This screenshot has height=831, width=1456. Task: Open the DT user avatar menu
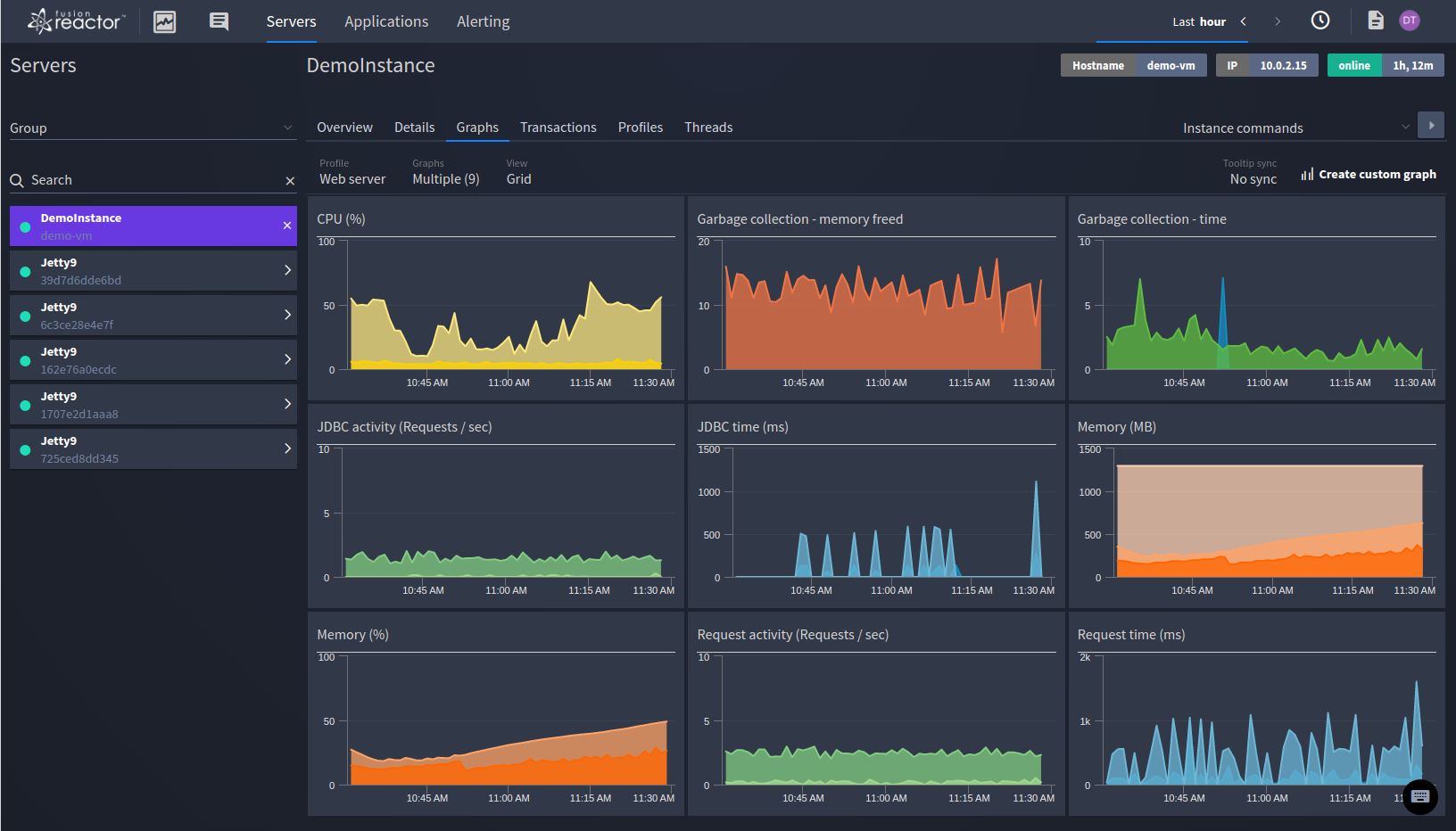click(x=1410, y=21)
